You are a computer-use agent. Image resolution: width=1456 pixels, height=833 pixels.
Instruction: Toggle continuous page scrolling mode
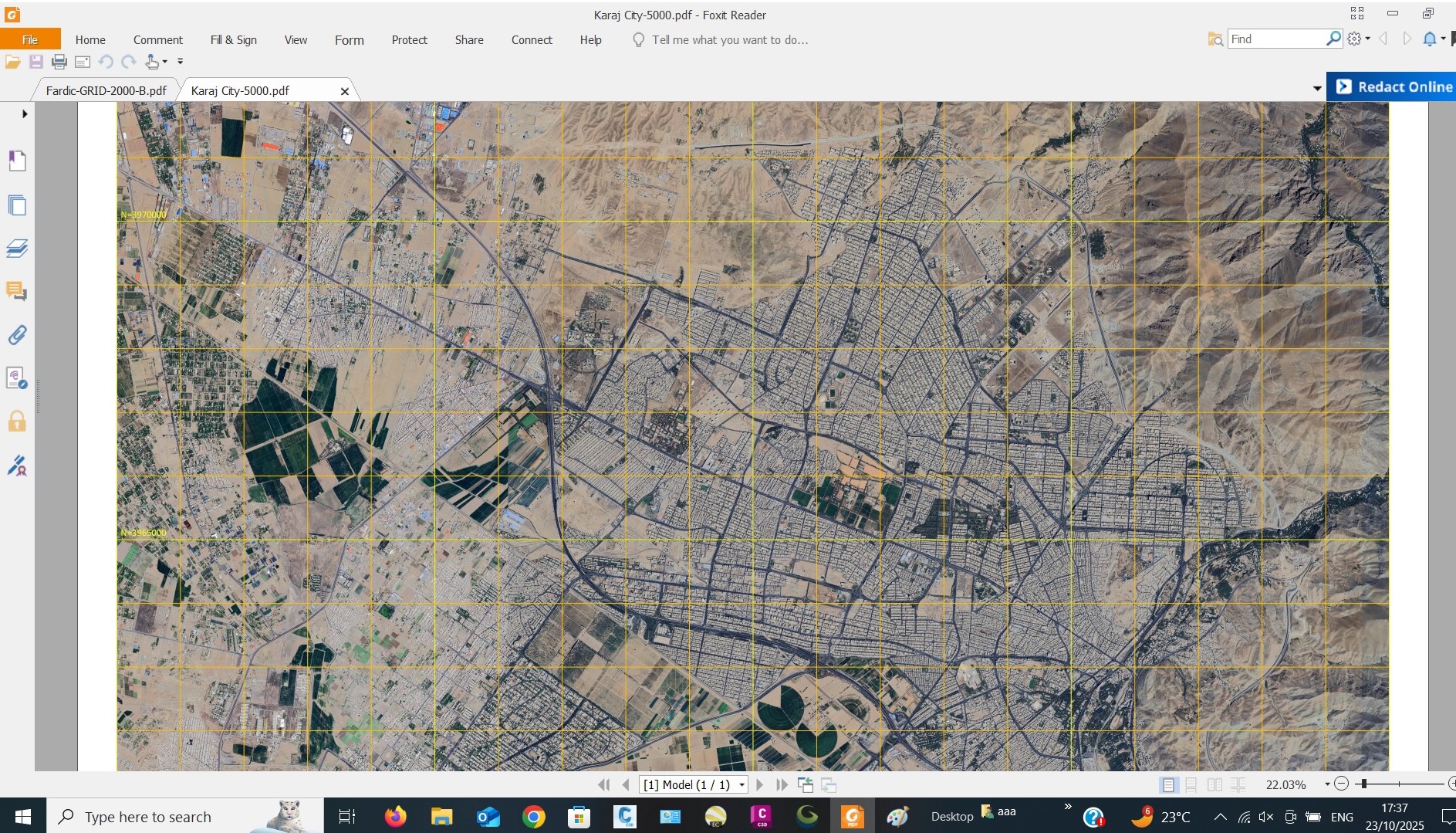[x=1191, y=785]
